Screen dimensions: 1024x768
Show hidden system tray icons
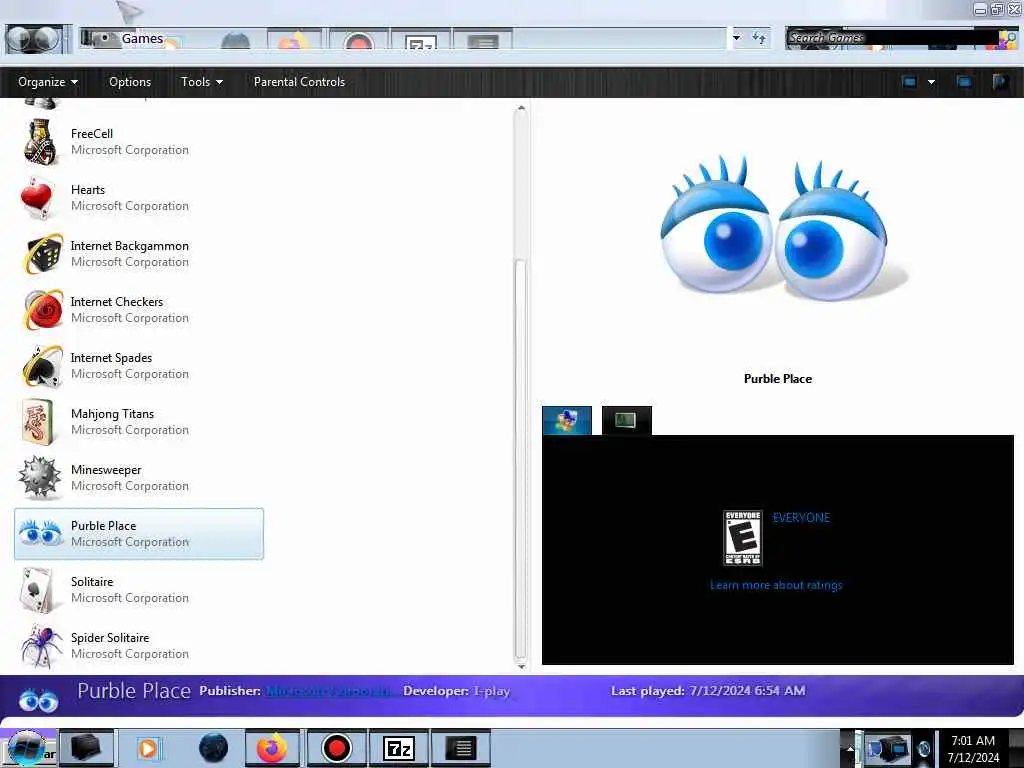coord(850,748)
